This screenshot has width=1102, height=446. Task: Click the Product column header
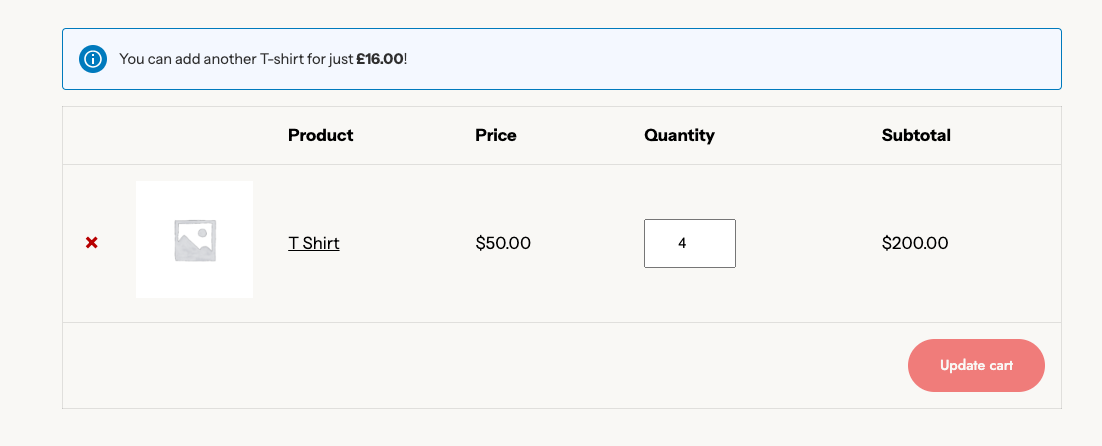pyautogui.click(x=320, y=135)
